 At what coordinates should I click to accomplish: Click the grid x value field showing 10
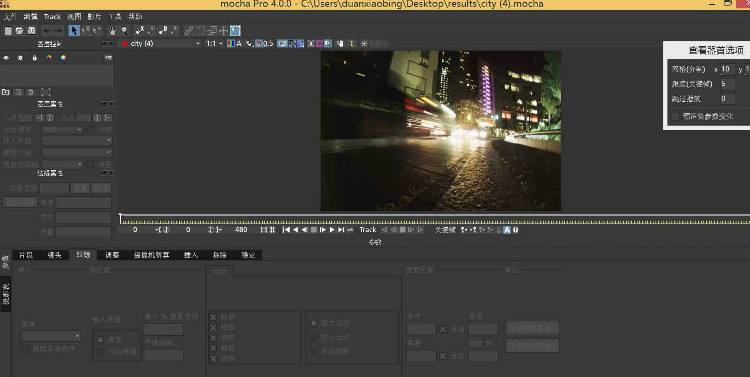pos(727,69)
